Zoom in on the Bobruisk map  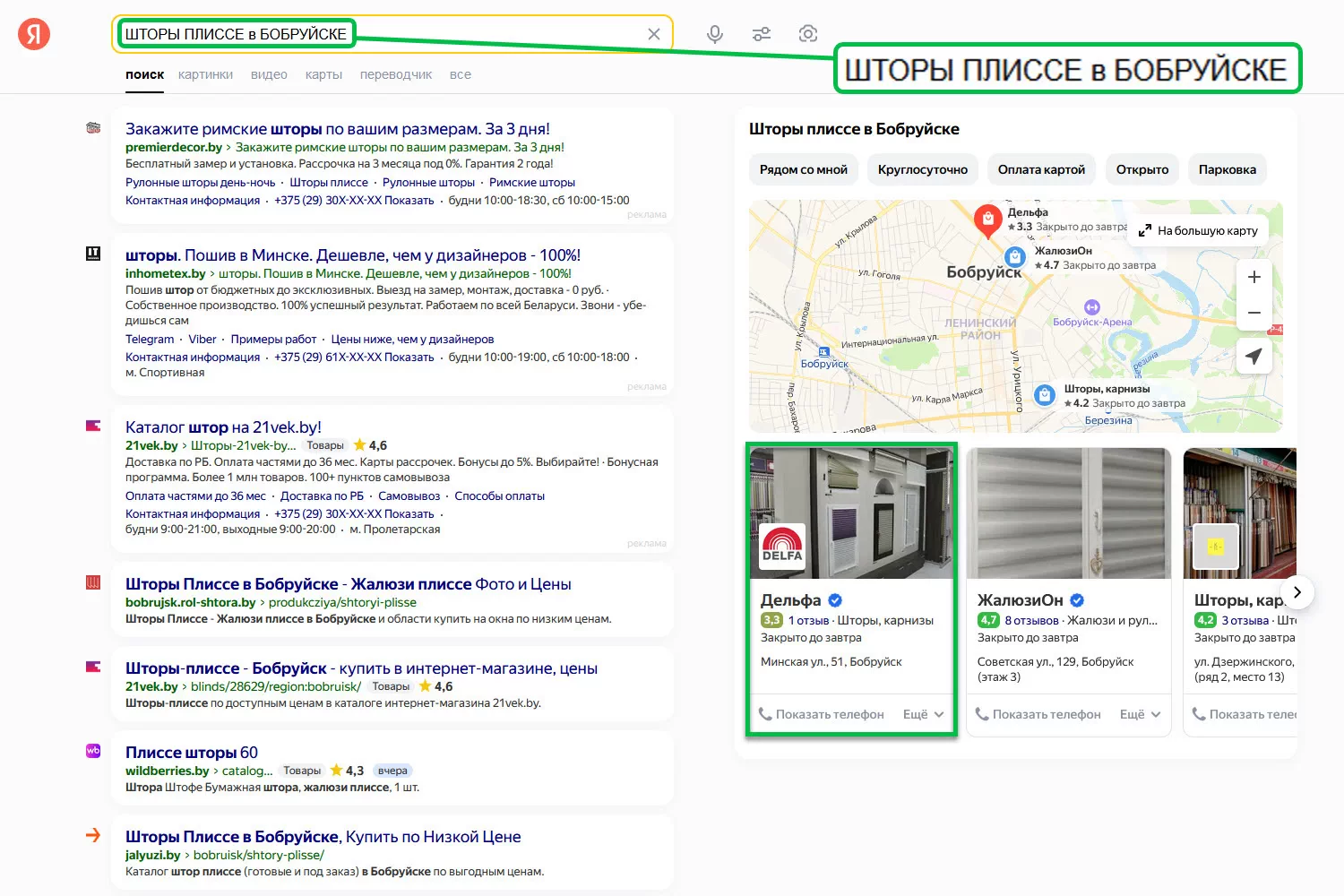coord(1254,277)
